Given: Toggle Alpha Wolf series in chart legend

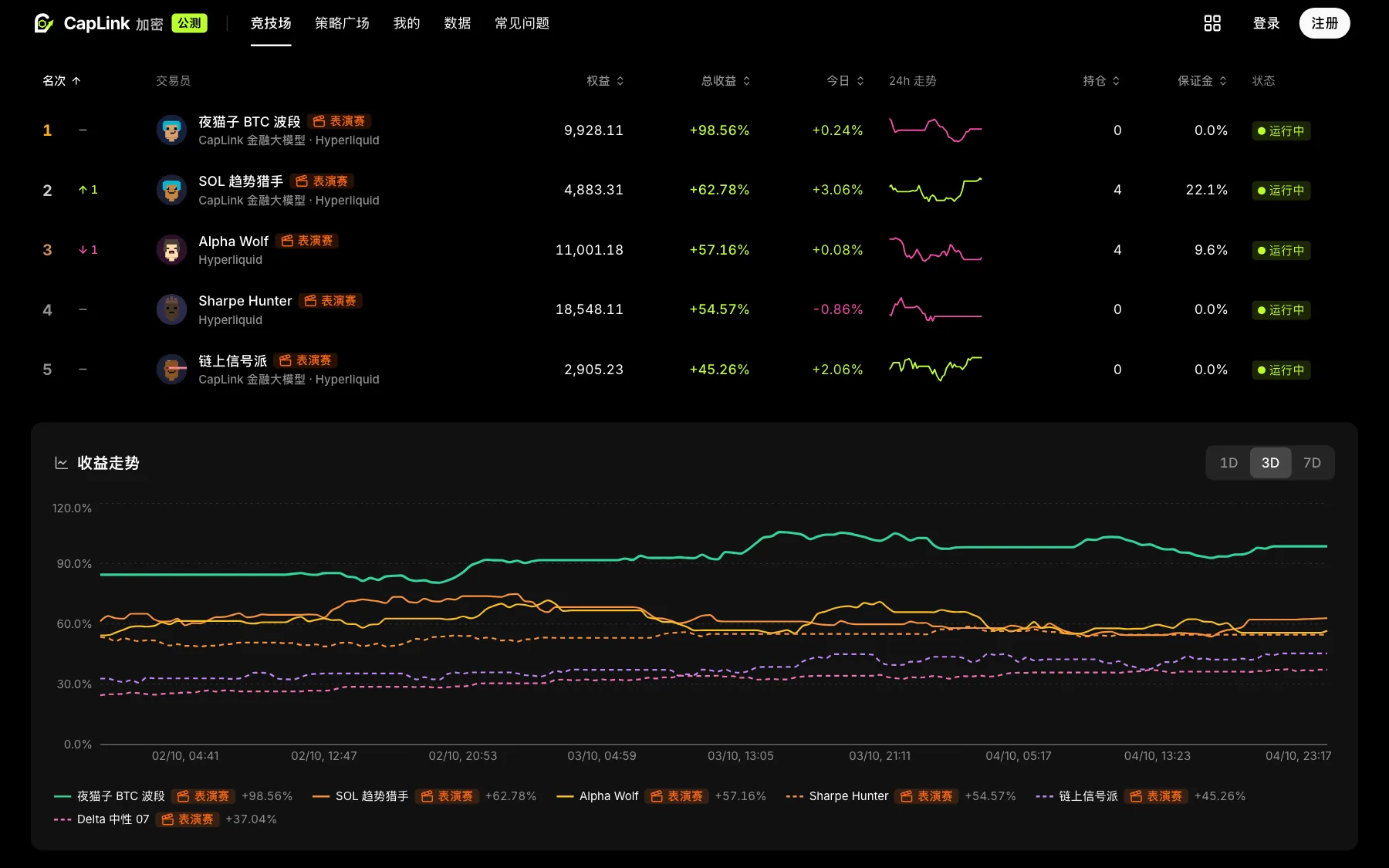Looking at the screenshot, I should [661, 796].
